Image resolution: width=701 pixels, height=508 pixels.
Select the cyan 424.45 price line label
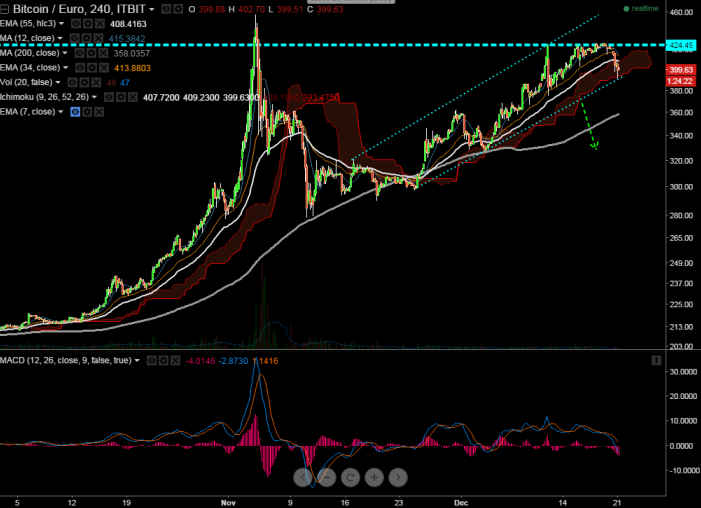(681, 45)
